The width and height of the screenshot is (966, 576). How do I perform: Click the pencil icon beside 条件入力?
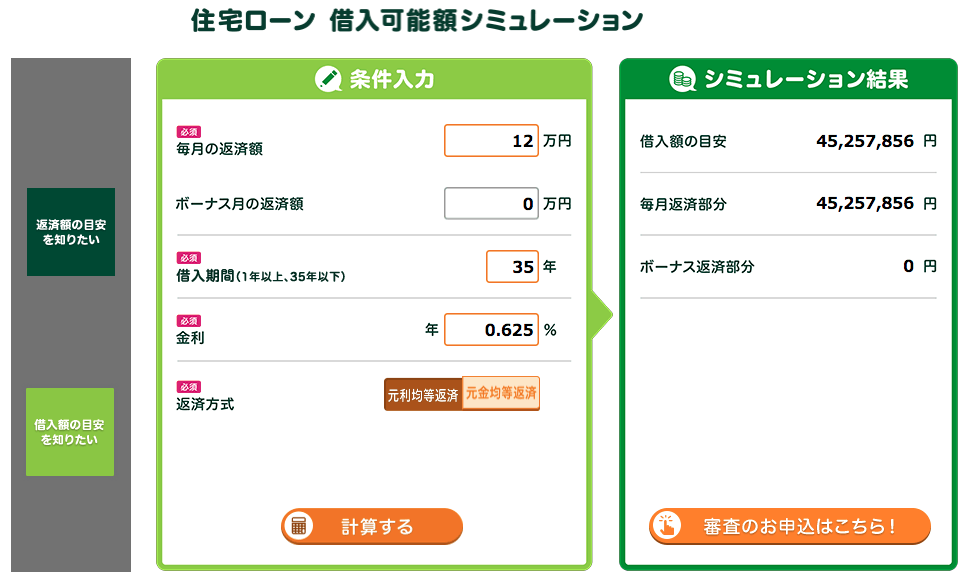click(x=328, y=79)
